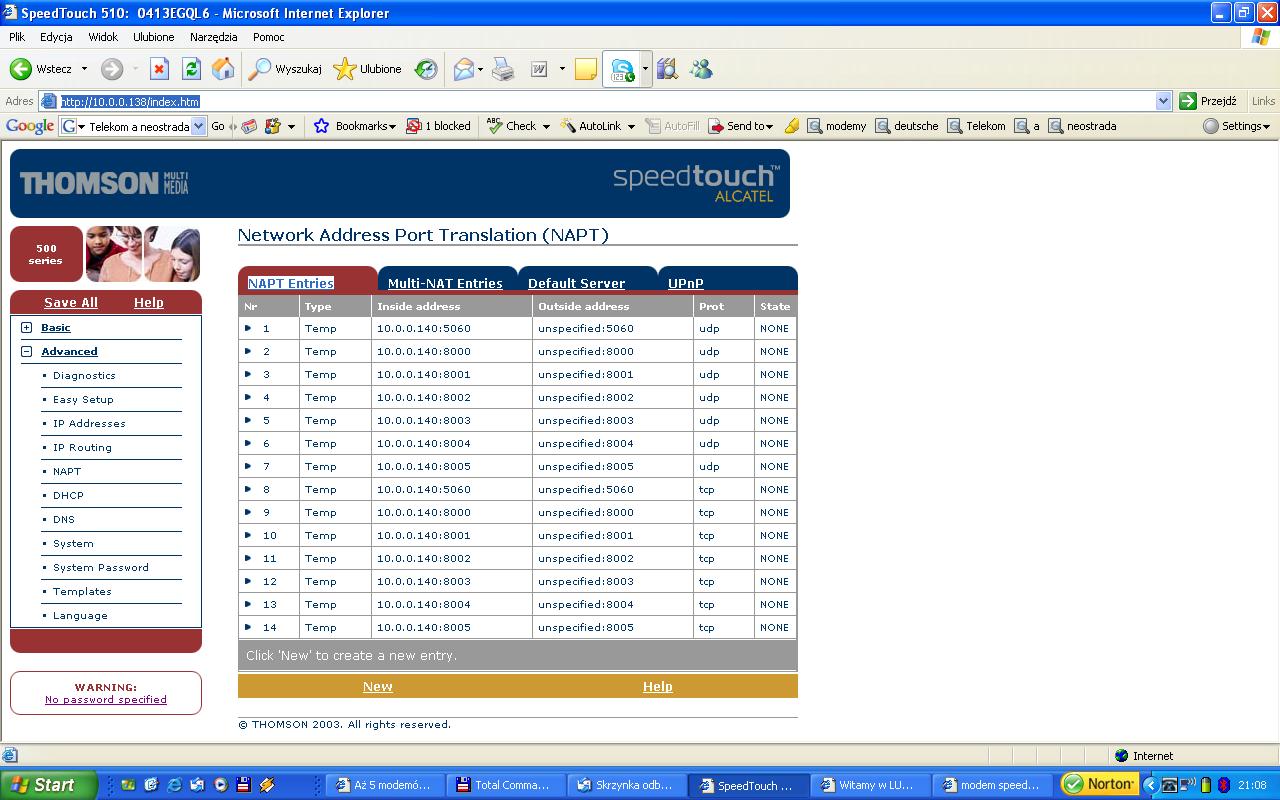Expand the Basic menu section
The width and height of the screenshot is (1280, 800).
point(27,327)
